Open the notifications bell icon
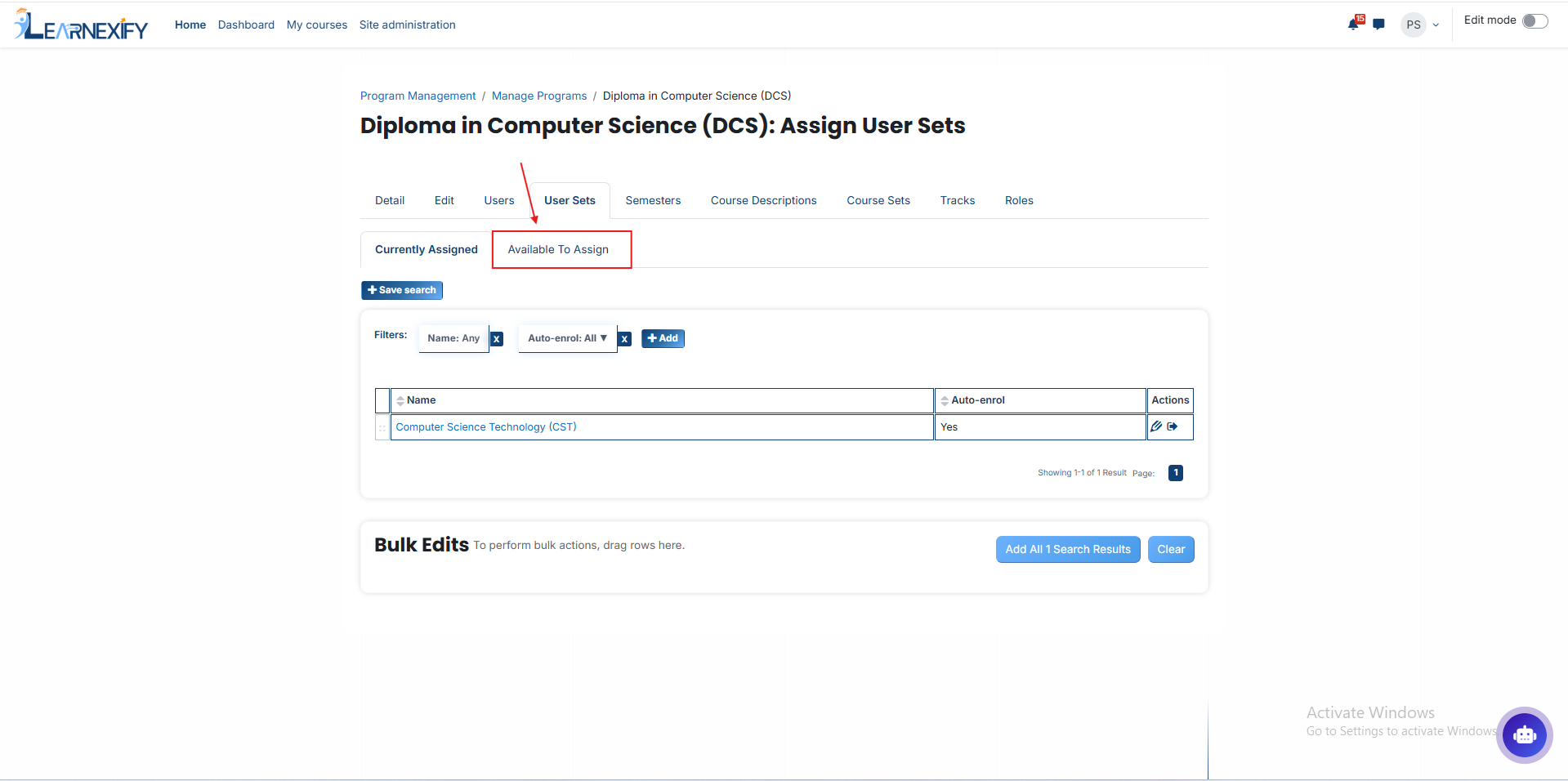 [x=1354, y=24]
